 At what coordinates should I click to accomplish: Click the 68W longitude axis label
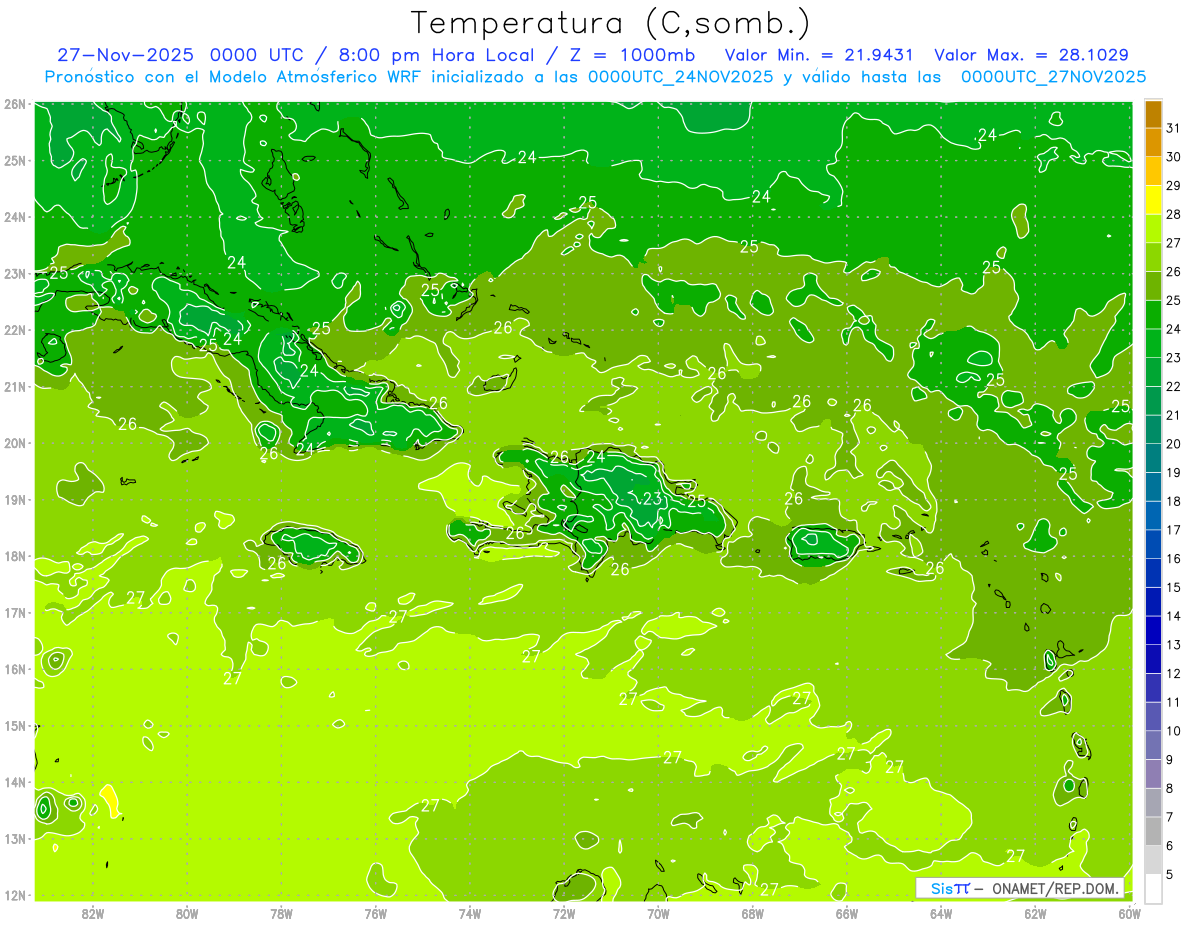click(752, 913)
